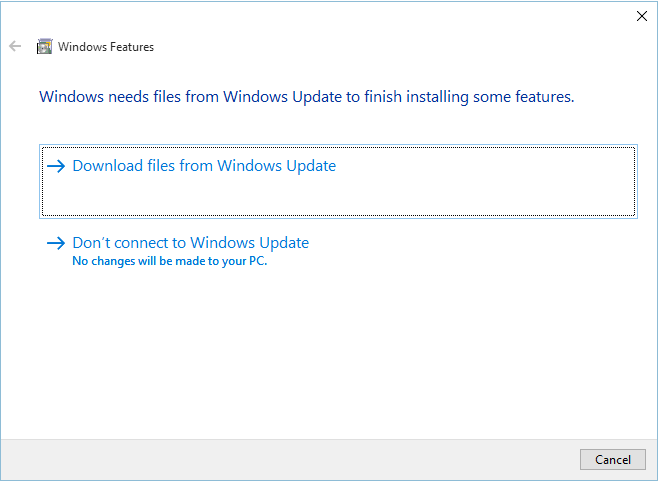Click the 'No changes will be made' subtext
The width and height of the screenshot is (659, 481).
pyautogui.click(x=170, y=261)
